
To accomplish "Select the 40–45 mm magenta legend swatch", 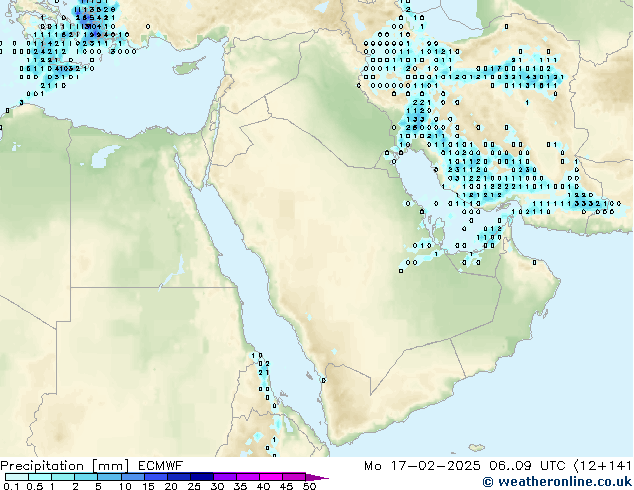I will click(x=271, y=477).
